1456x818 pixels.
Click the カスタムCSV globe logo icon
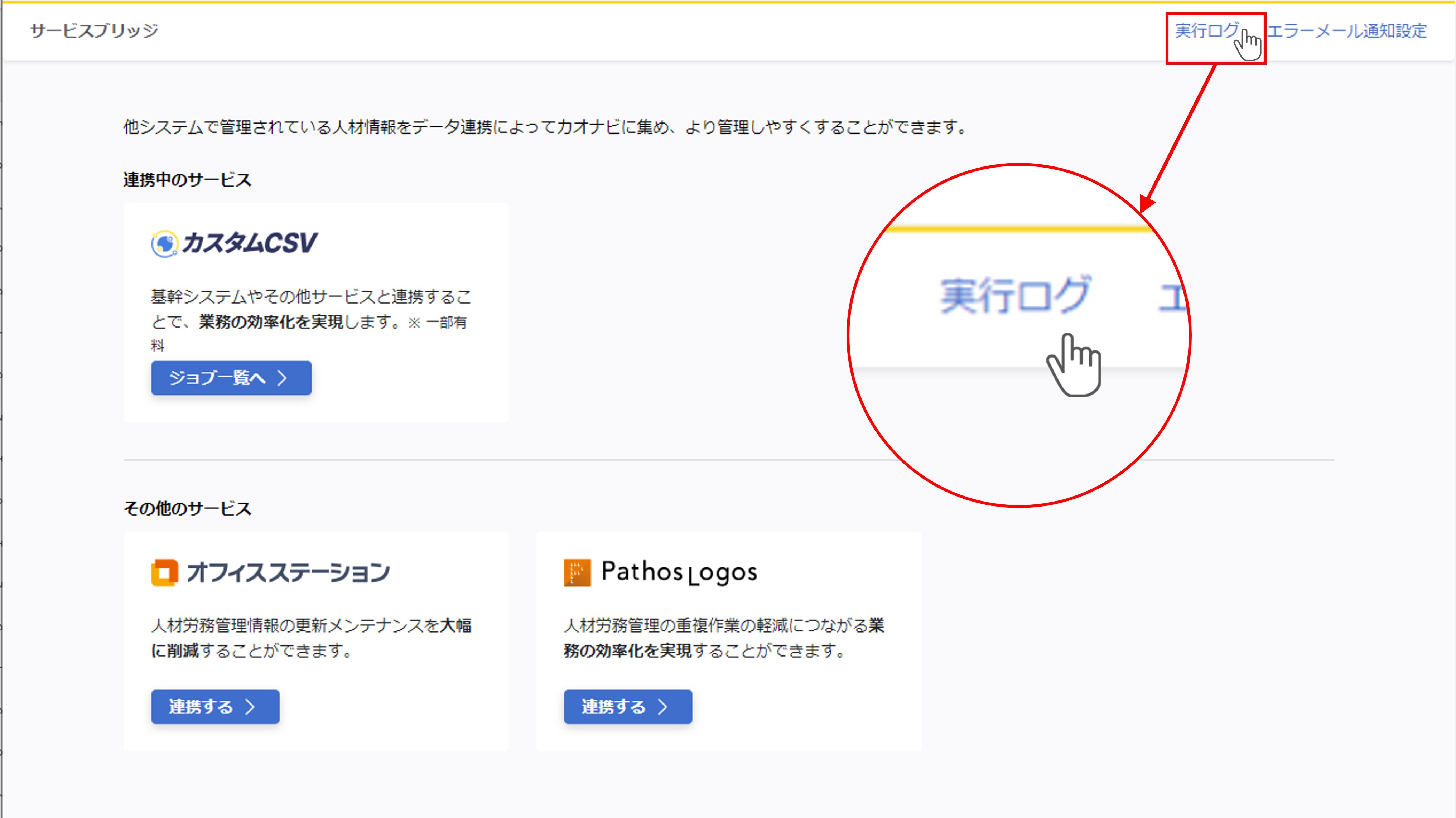[164, 243]
